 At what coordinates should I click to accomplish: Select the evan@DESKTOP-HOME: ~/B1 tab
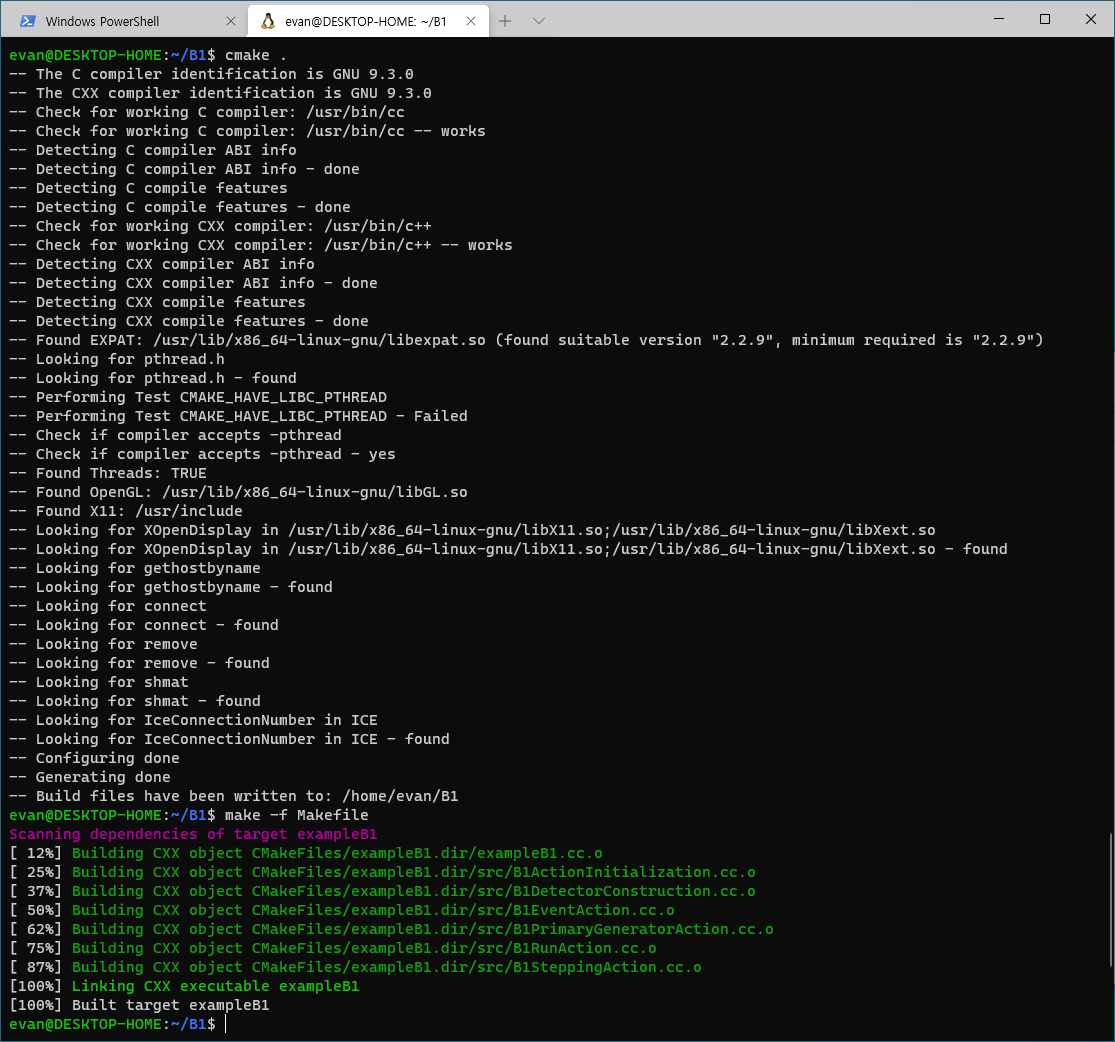coord(365,21)
